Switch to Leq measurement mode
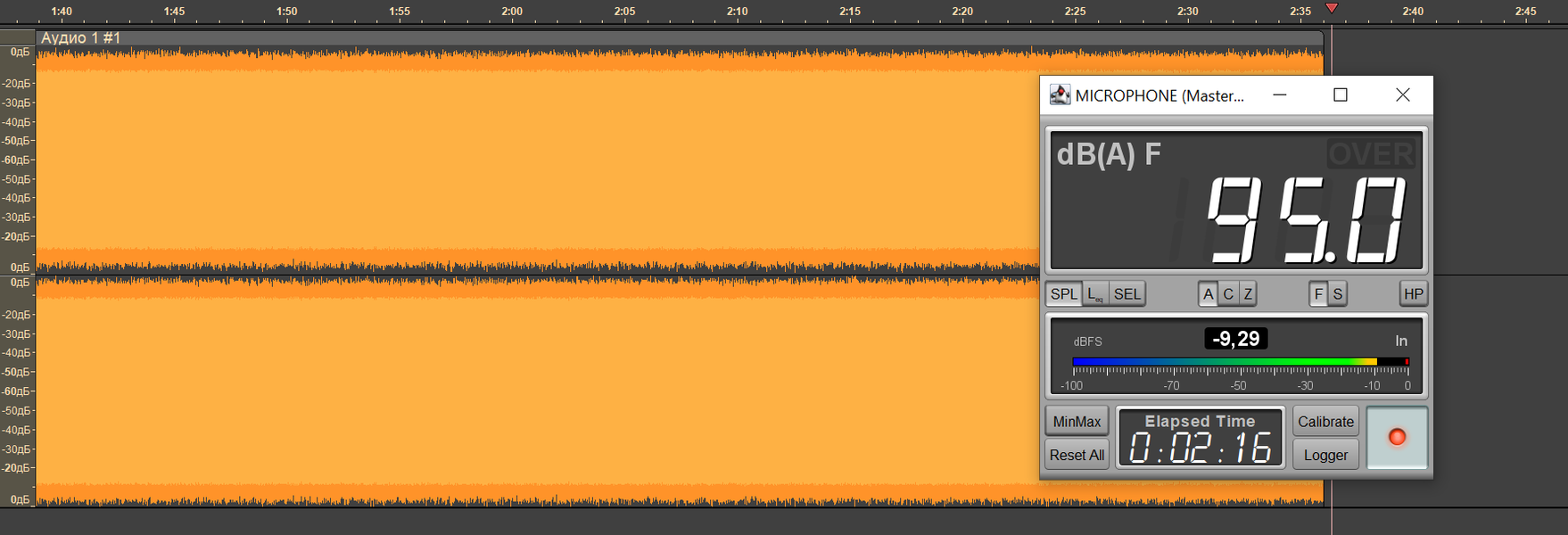Image resolution: width=1568 pixels, height=535 pixels. point(1095,294)
